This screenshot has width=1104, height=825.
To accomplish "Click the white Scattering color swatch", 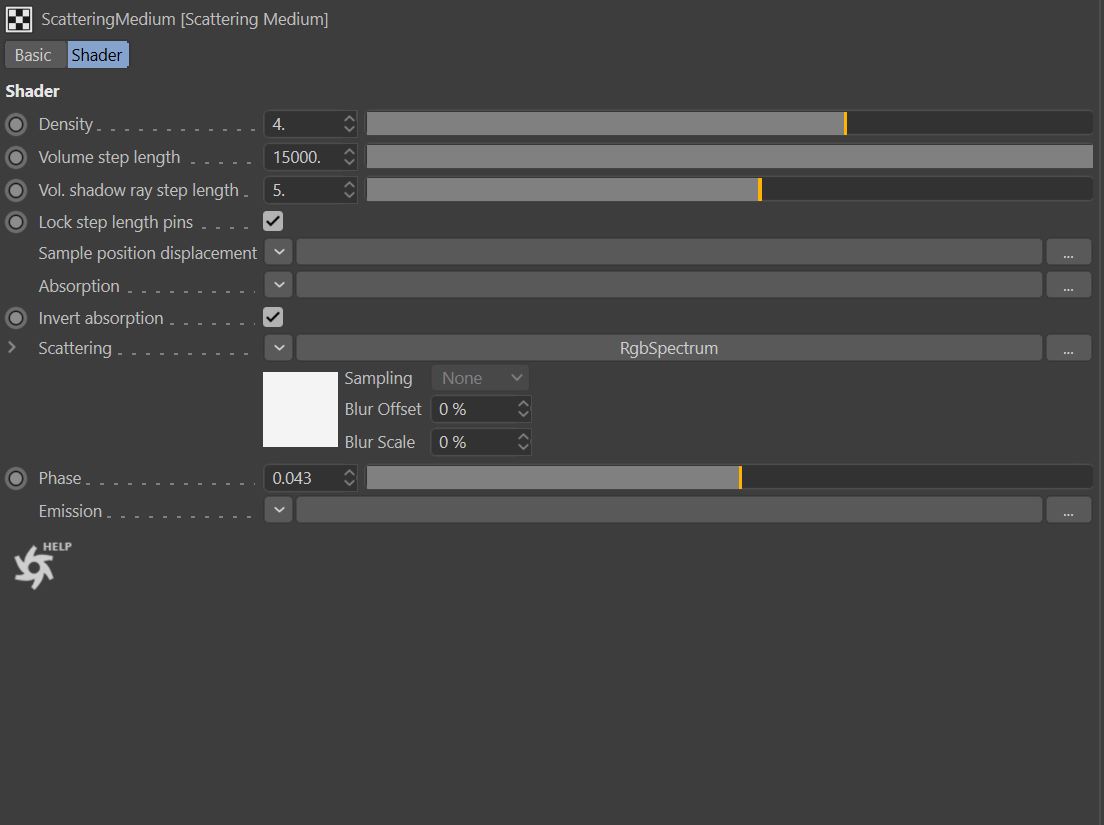I will click(x=301, y=410).
